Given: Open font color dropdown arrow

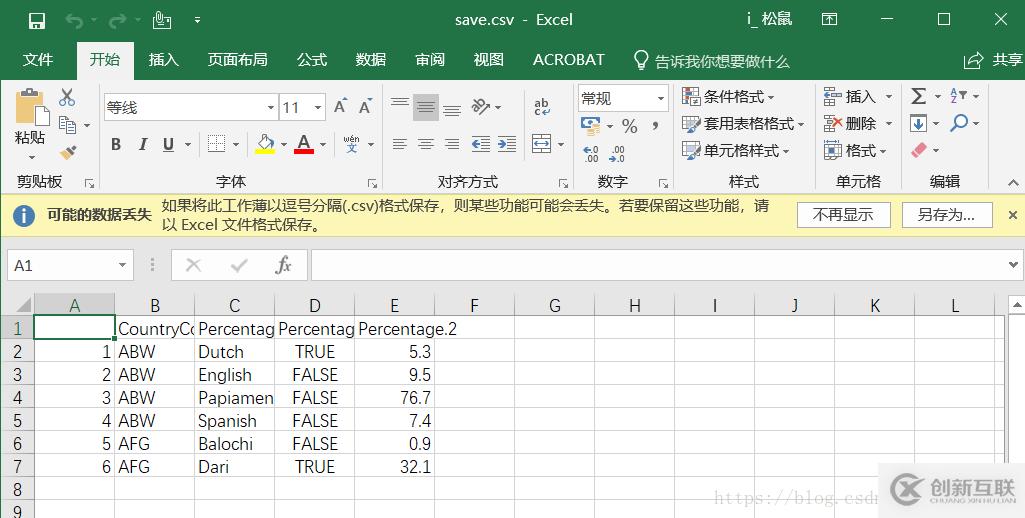Looking at the screenshot, I should pyautogui.click(x=323, y=145).
